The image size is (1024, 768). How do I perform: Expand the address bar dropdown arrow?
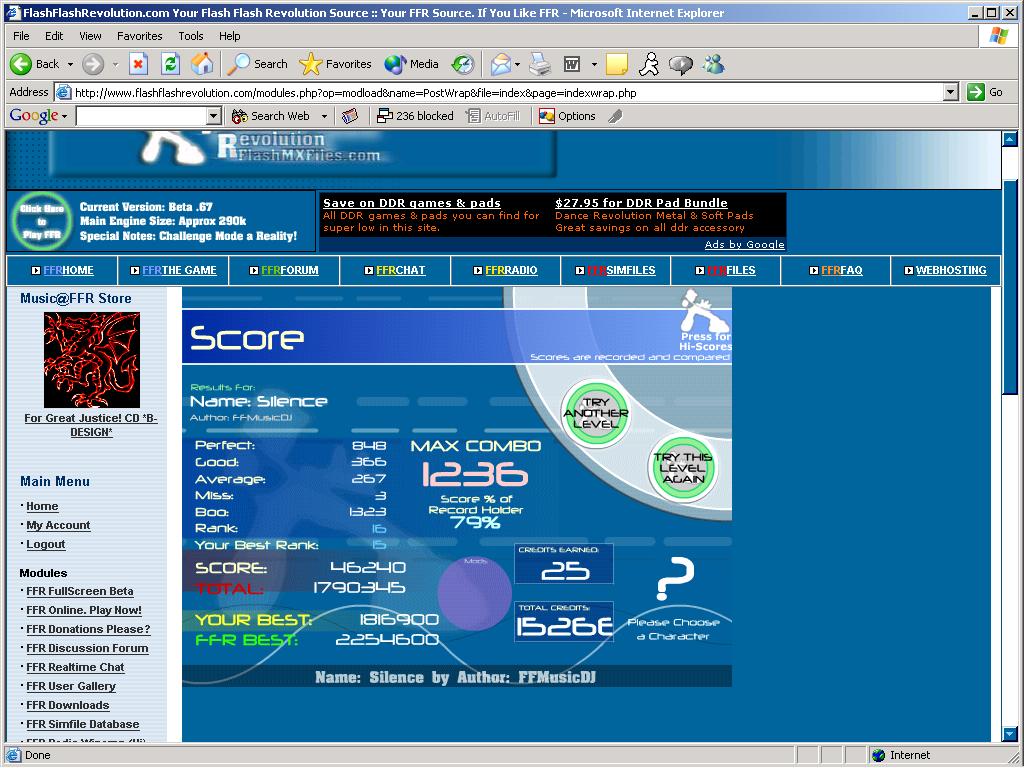tap(951, 93)
